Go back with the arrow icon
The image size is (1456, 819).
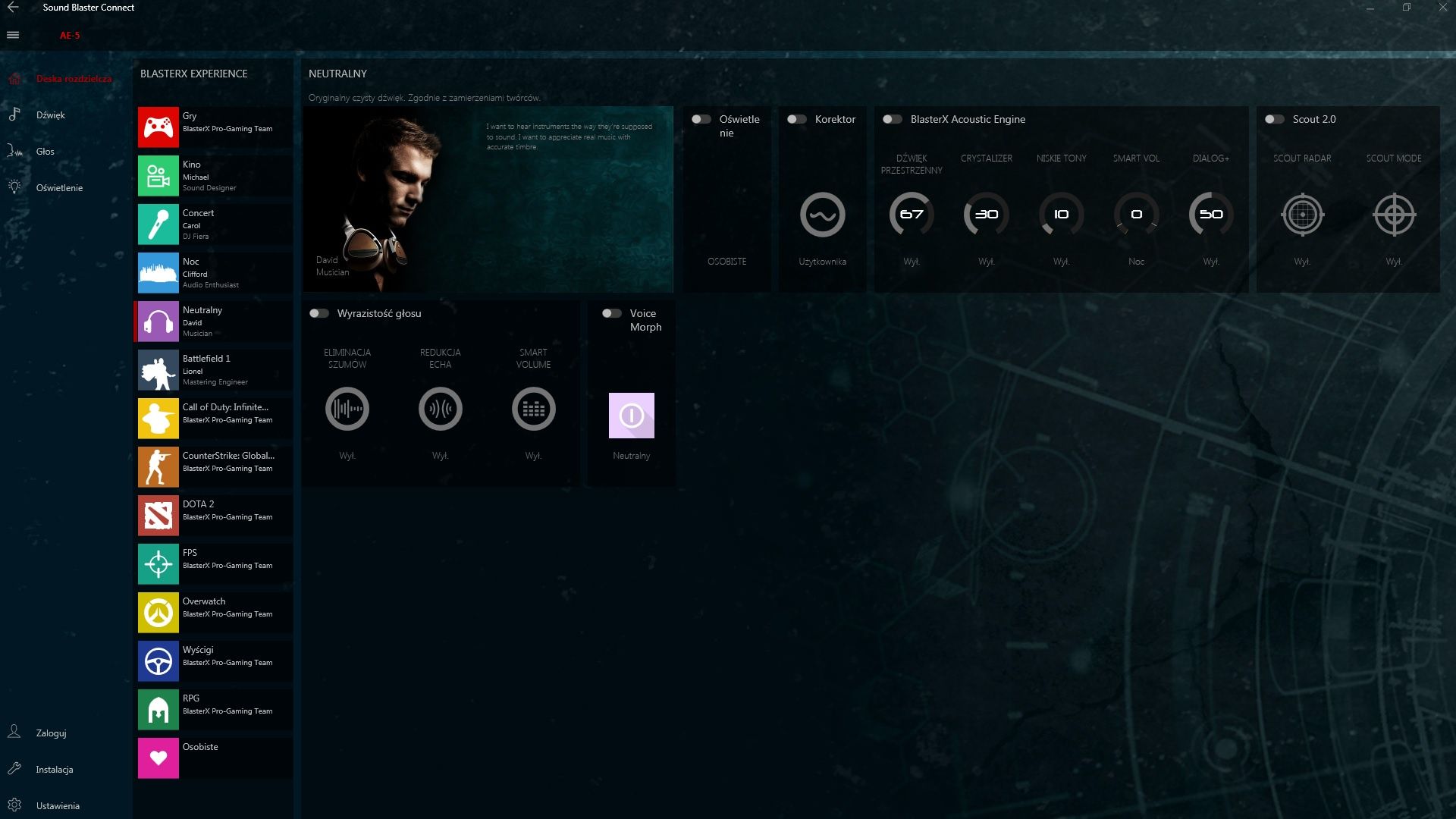[13, 8]
